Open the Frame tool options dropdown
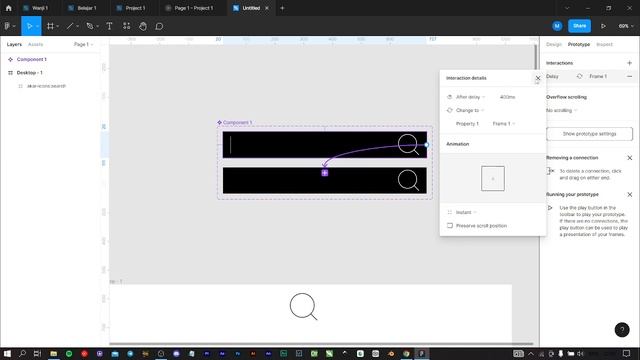The height and width of the screenshot is (360, 640). tap(58, 26)
